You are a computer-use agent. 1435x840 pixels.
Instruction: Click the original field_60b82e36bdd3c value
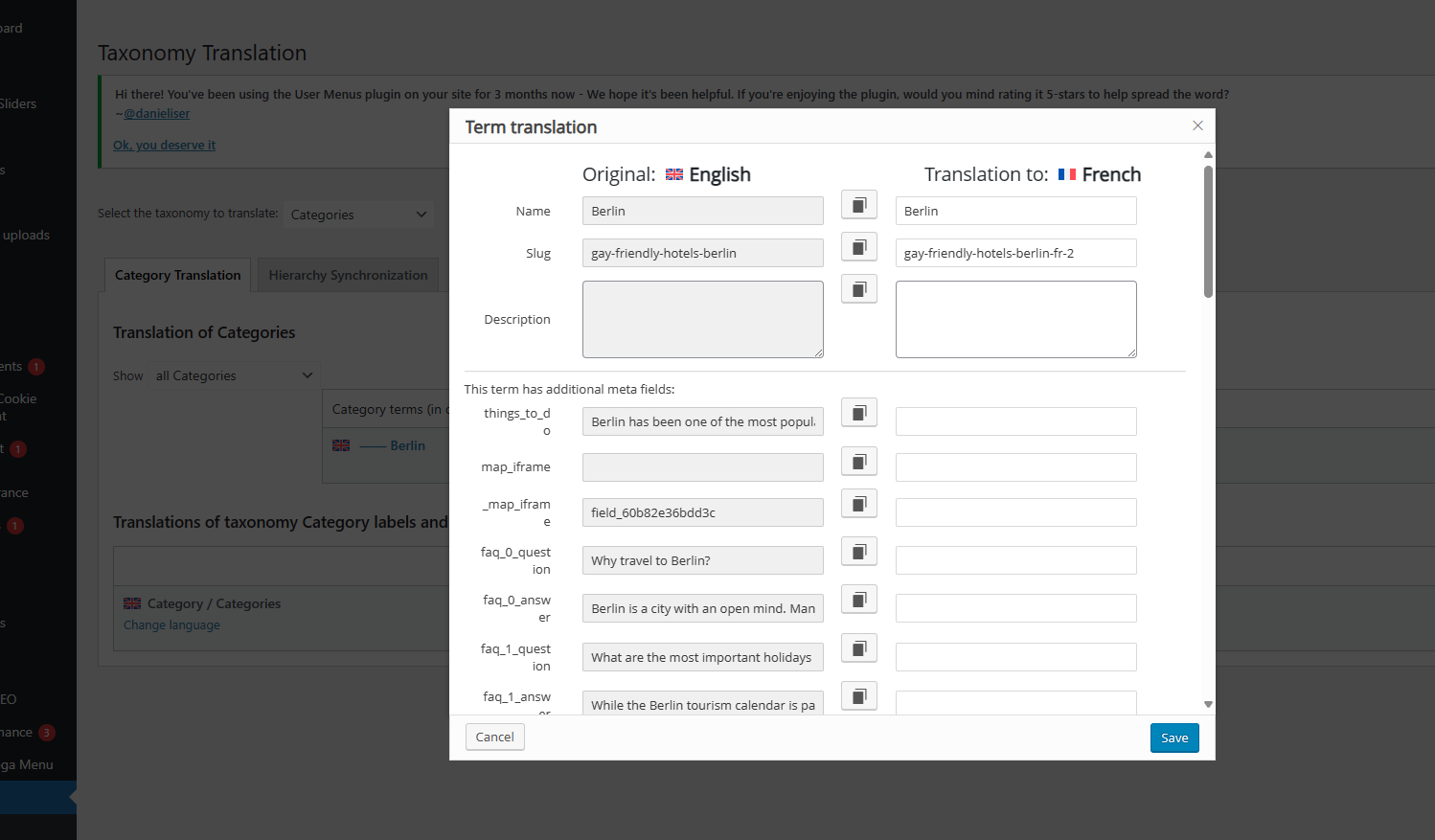coord(702,512)
